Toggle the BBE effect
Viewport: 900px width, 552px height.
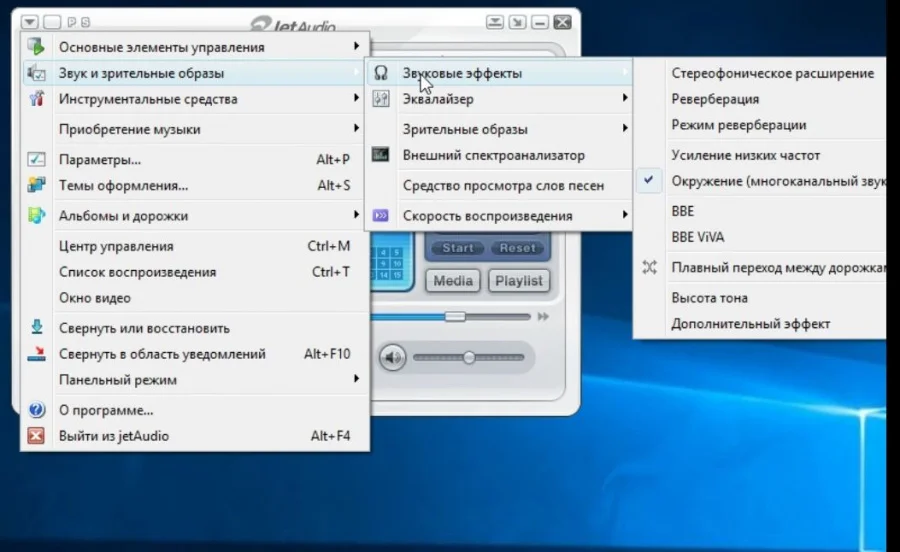coord(682,211)
